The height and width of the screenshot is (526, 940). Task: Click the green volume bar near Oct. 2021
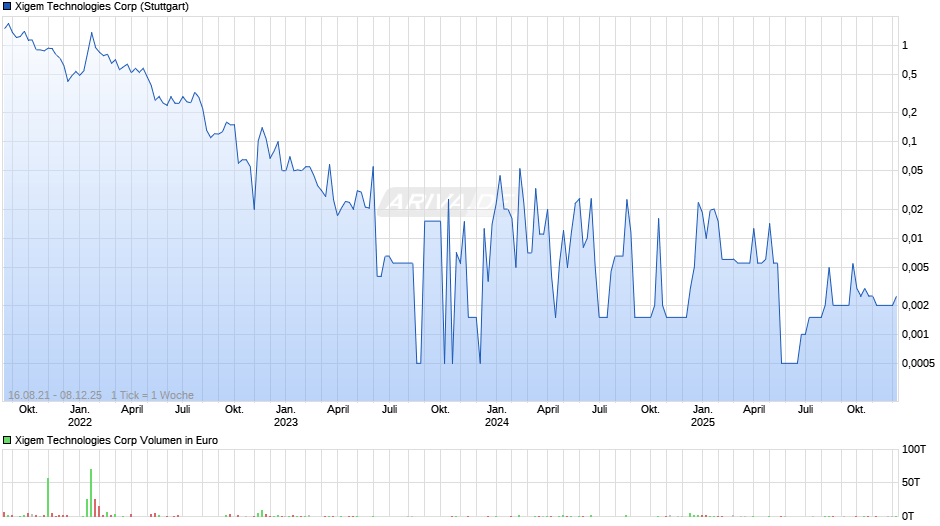pyautogui.click(x=48, y=497)
